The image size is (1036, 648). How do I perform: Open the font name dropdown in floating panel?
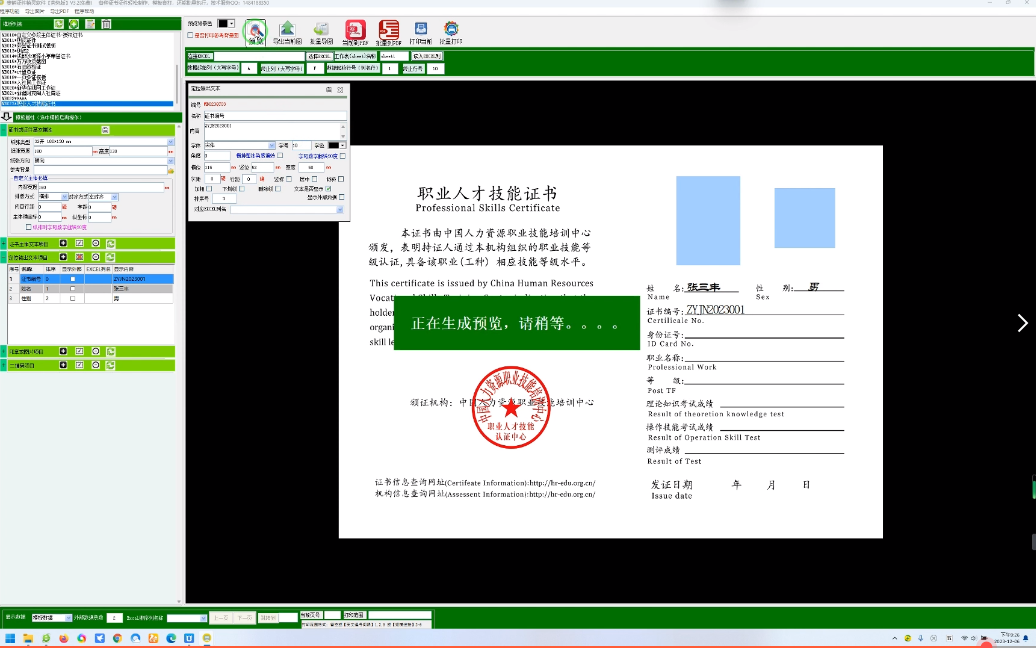(x=270, y=145)
